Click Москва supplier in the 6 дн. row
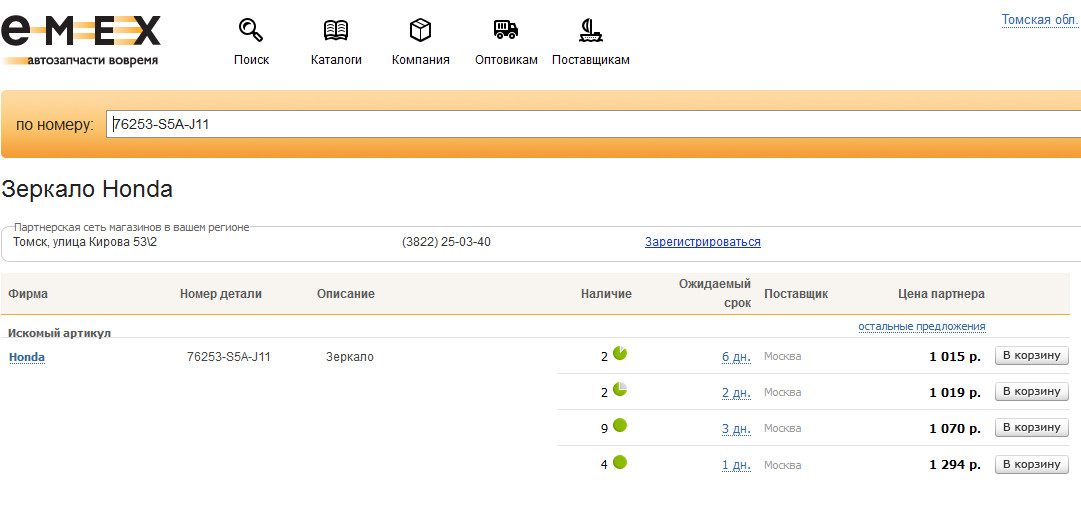Screen dimensions: 1081x507 782,357
